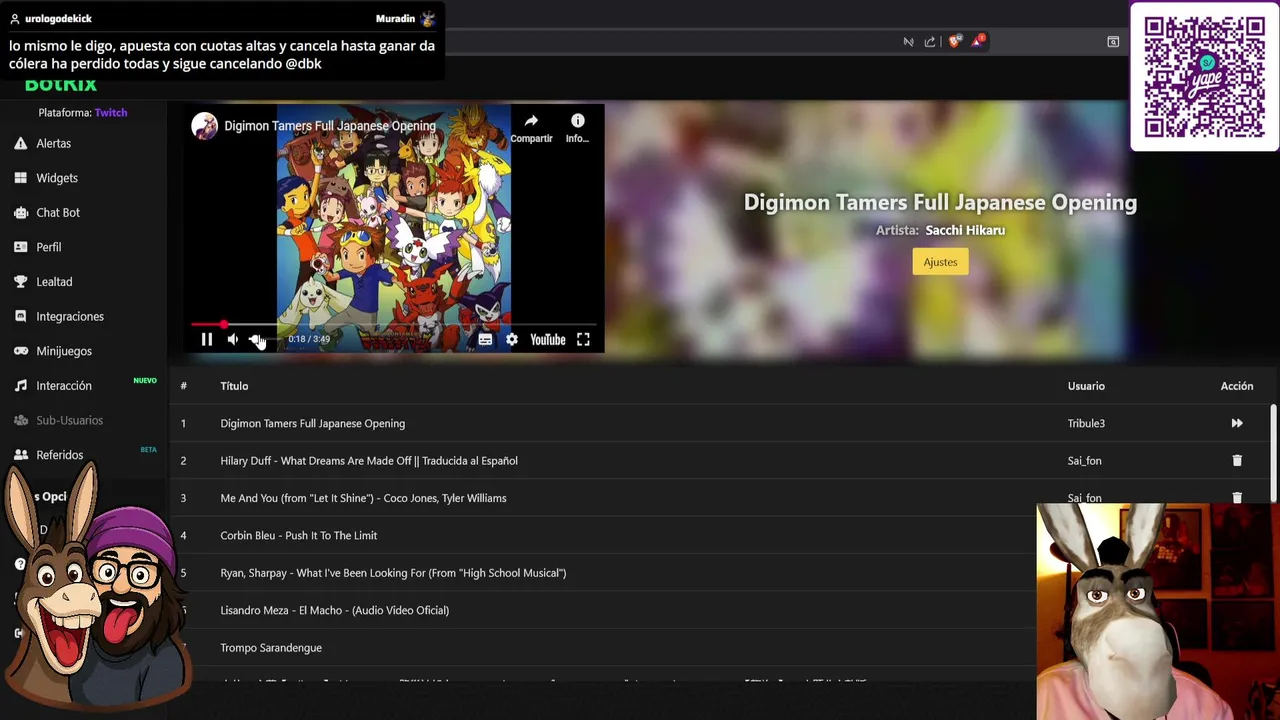The image size is (1280, 720).
Task: Mute the YouTube player speaker icon
Action: click(233, 340)
